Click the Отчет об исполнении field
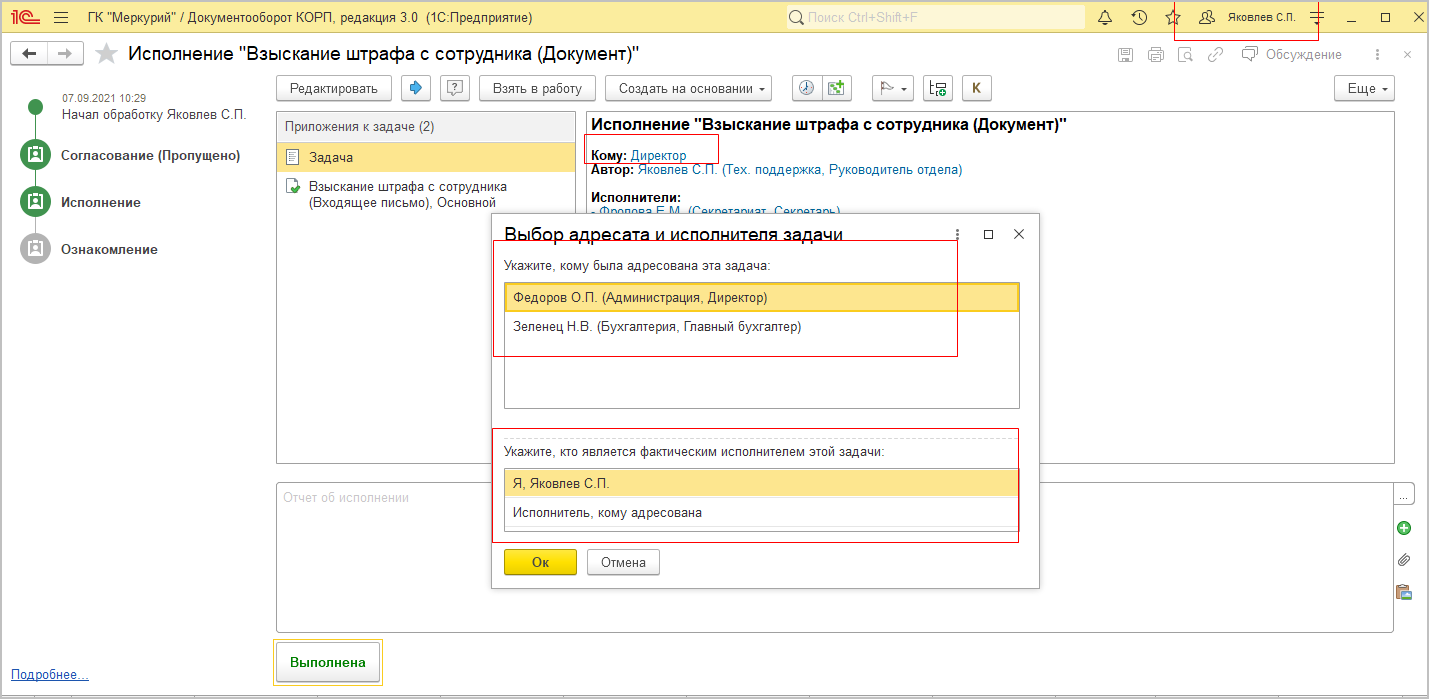The image size is (1429, 699). coord(834,557)
